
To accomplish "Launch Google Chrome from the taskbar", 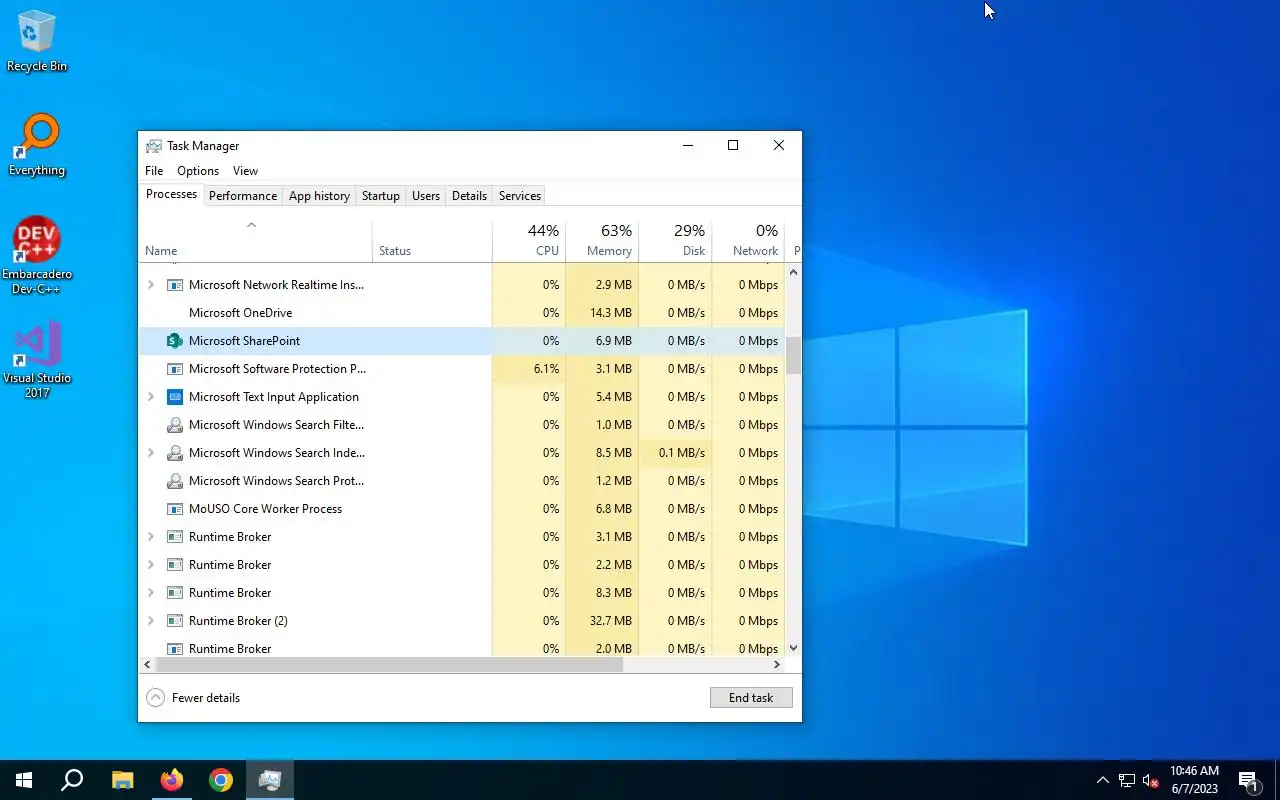I will pos(221,780).
